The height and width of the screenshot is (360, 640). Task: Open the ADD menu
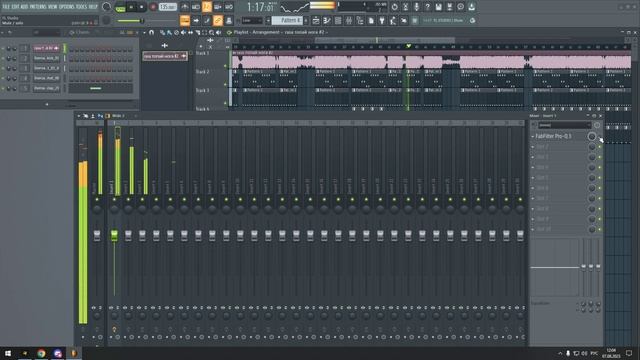point(24,7)
